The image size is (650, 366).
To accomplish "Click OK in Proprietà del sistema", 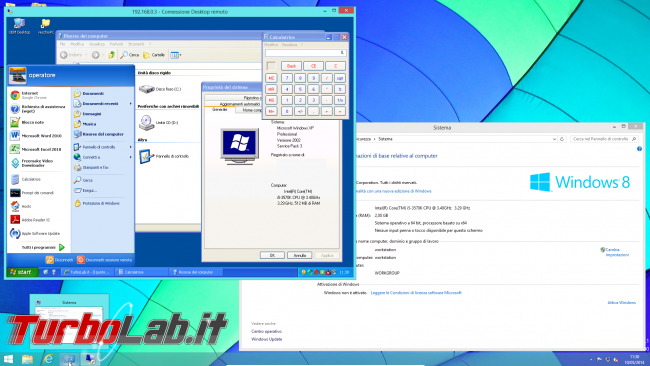I will [x=272, y=255].
